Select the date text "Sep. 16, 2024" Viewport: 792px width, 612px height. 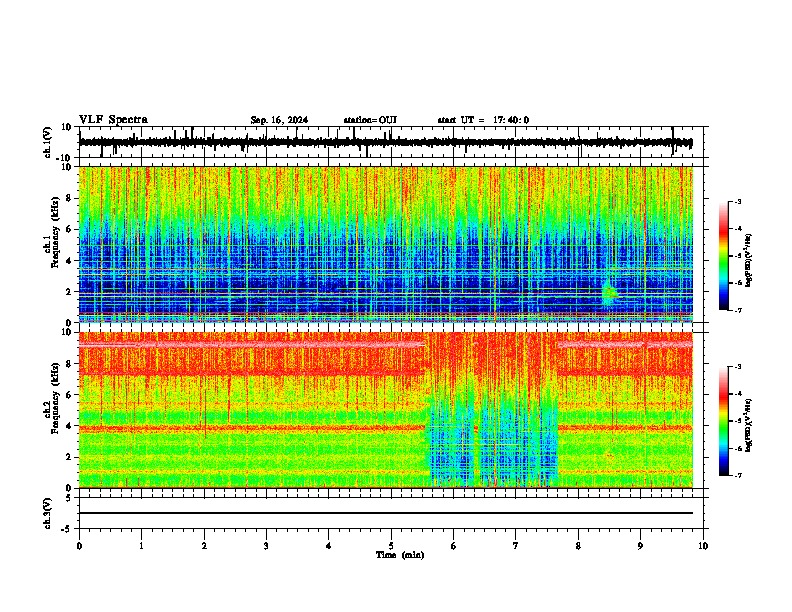[x=279, y=120]
